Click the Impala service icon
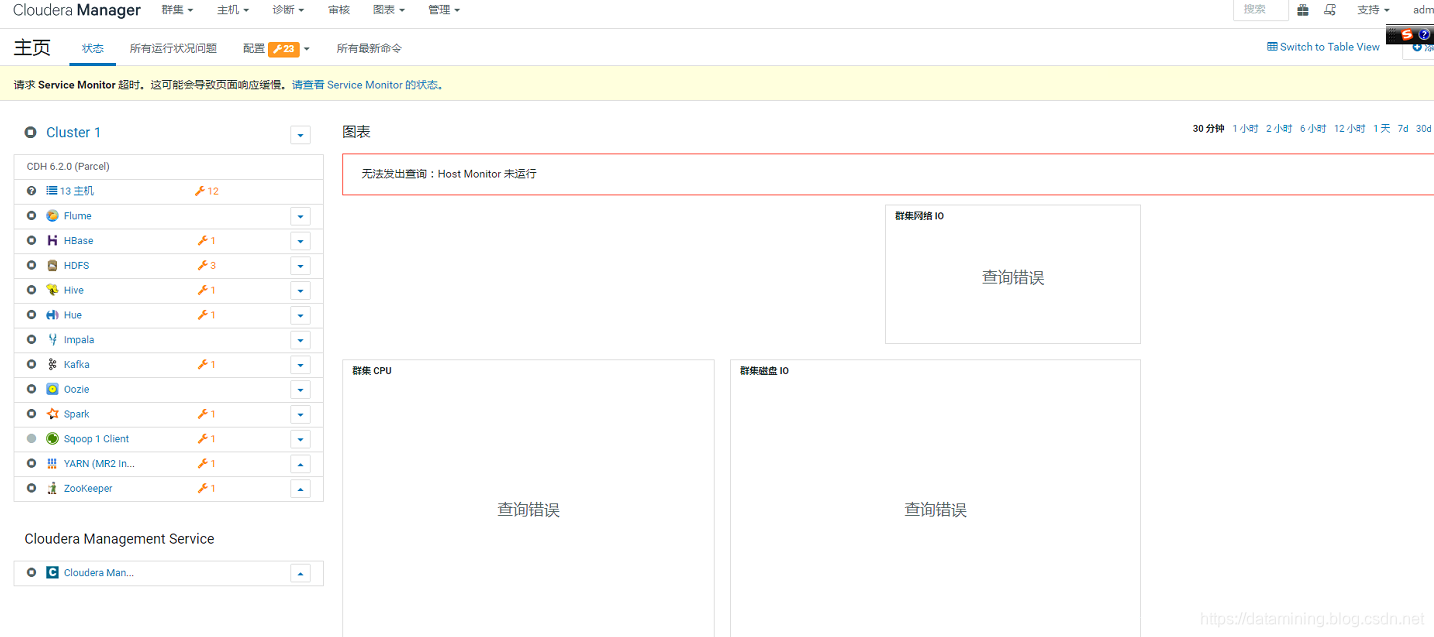Image resolution: width=1434 pixels, height=637 pixels. pos(52,340)
